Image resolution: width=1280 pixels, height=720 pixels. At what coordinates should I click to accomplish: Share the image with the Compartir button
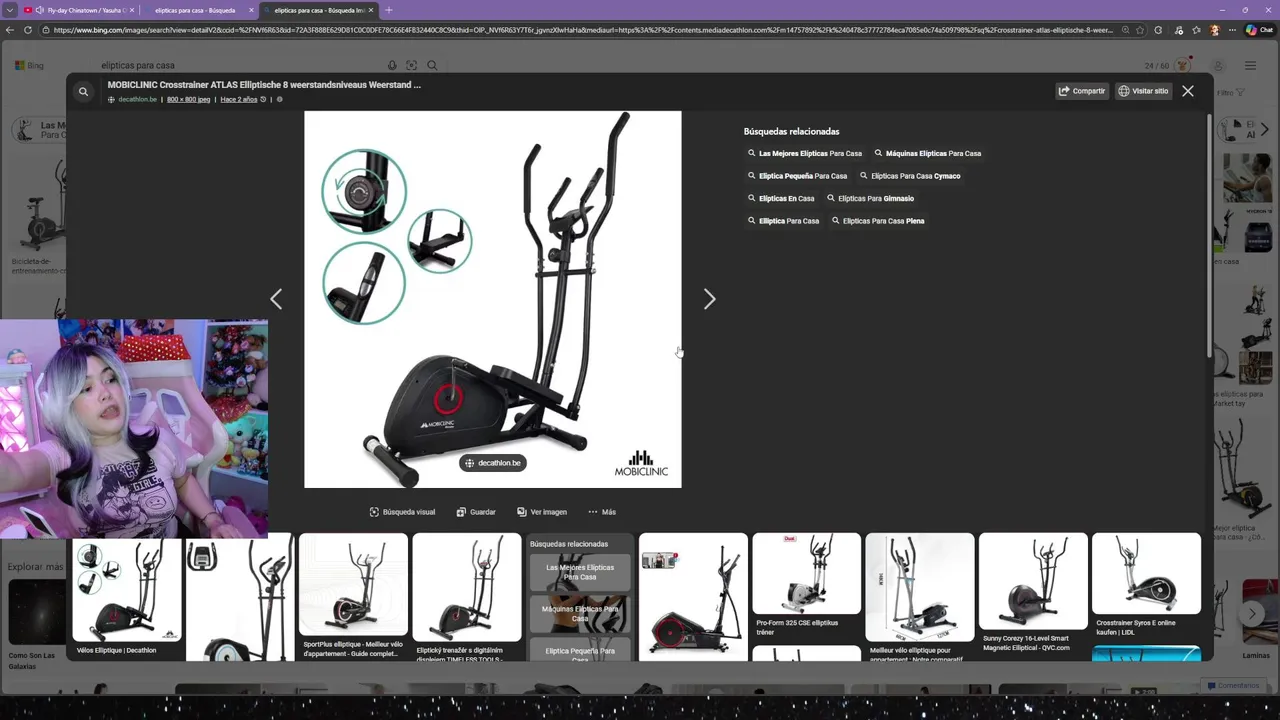[x=1082, y=91]
